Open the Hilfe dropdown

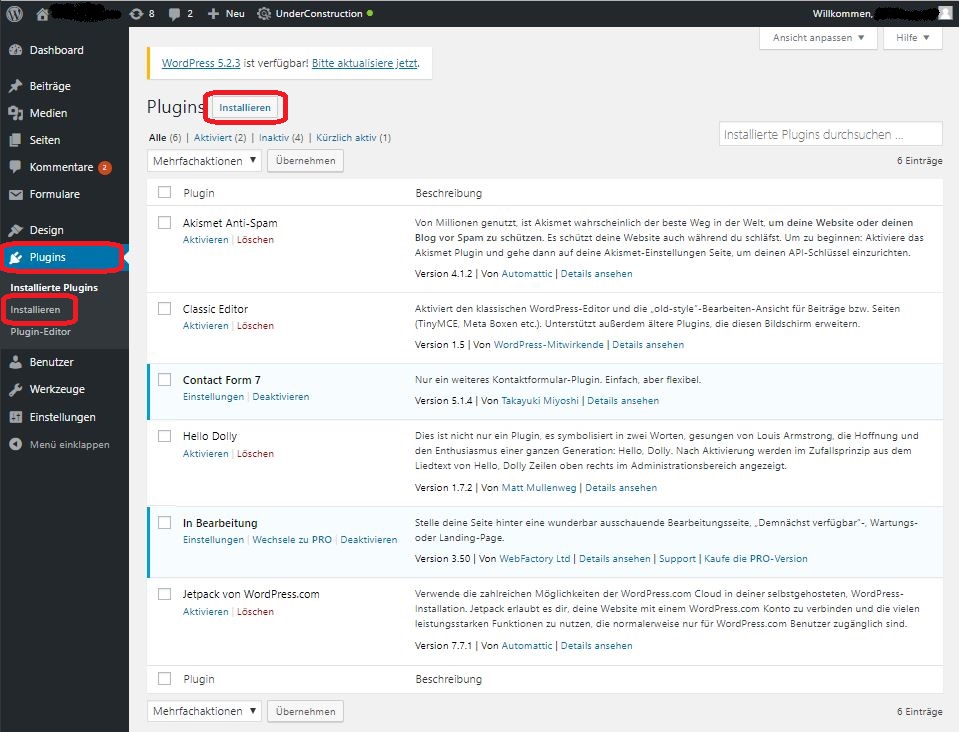tap(911, 37)
